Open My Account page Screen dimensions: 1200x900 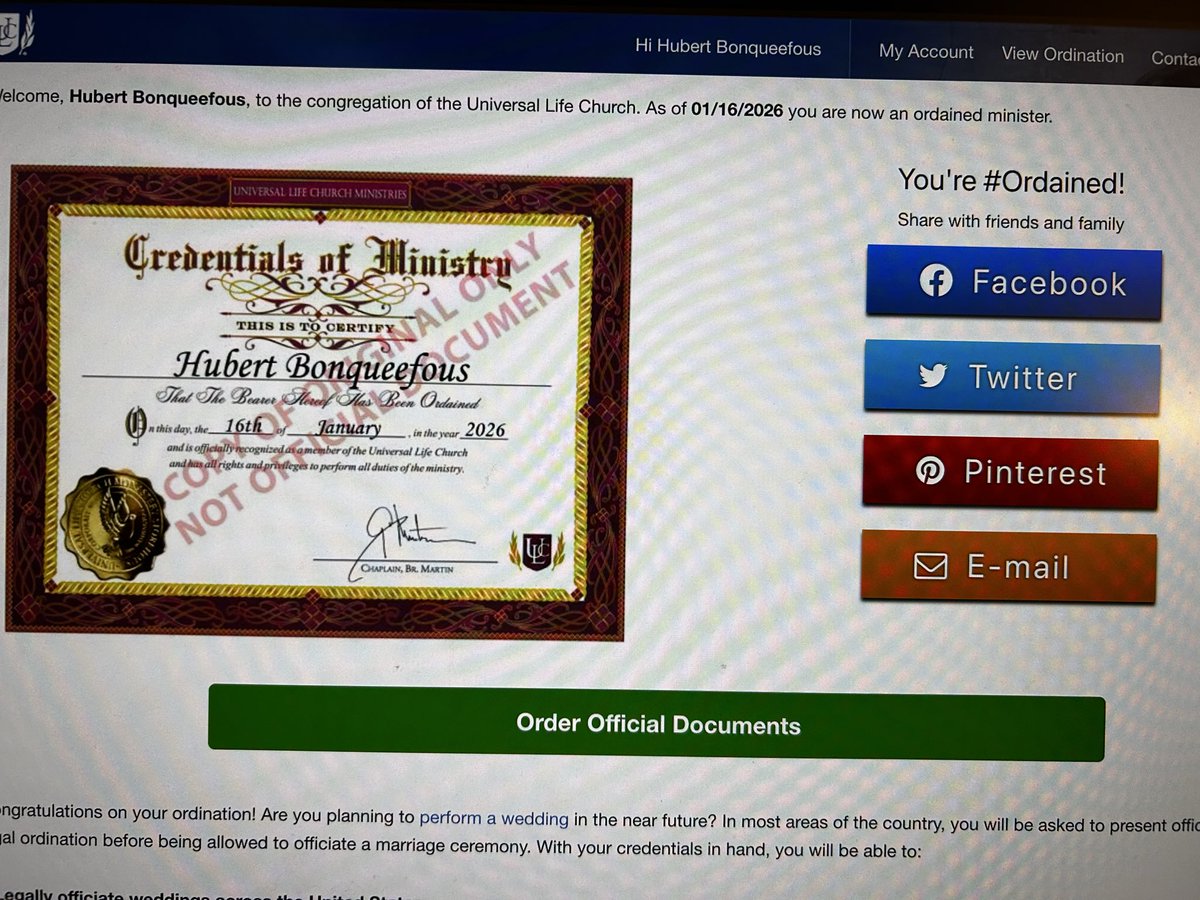[926, 52]
